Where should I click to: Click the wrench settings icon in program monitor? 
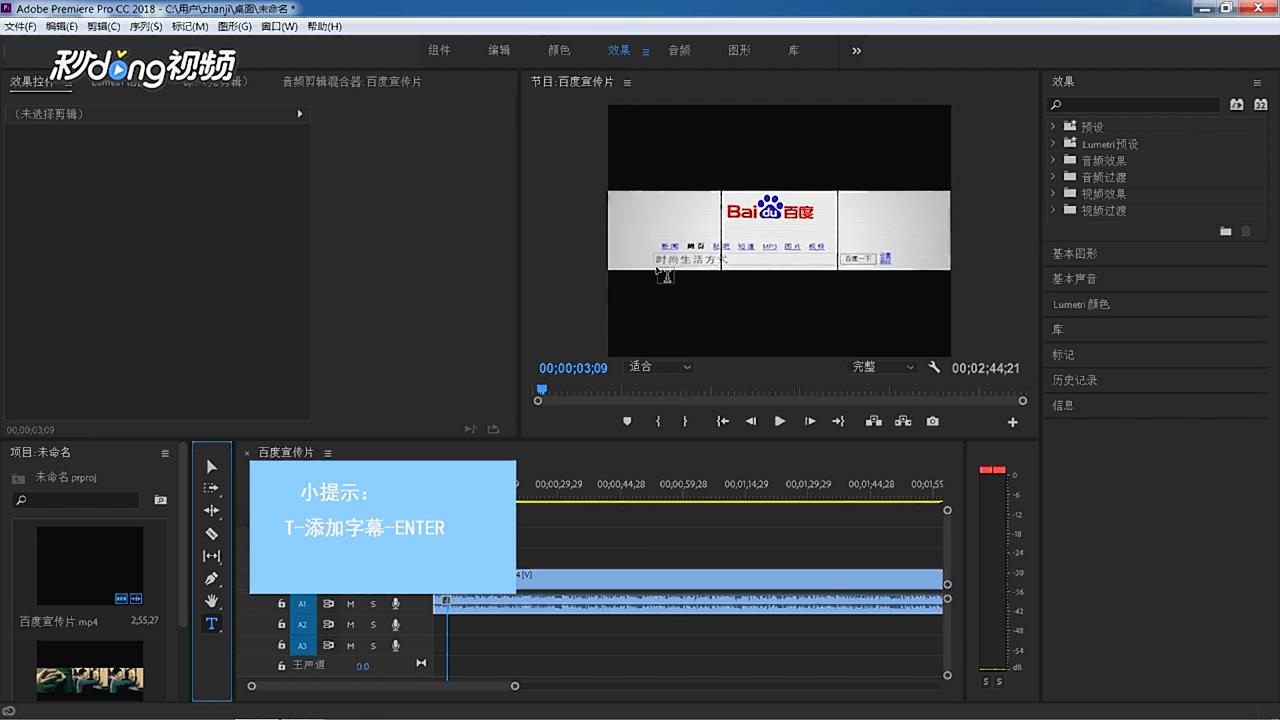click(x=934, y=367)
